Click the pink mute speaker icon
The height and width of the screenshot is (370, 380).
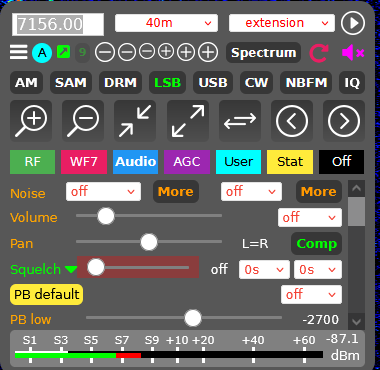pos(353,53)
